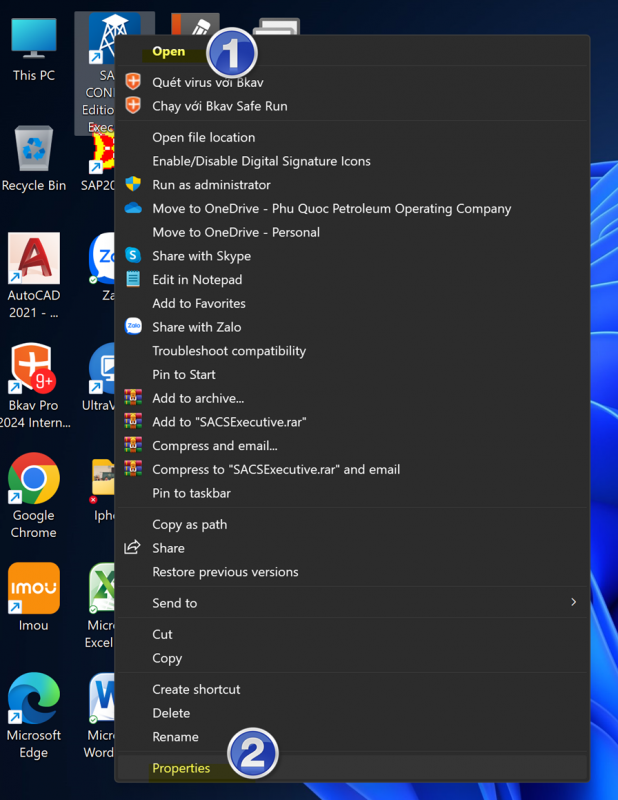The height and width of the screenshot is (800, 618).
Task: Click the OneDrive cloud icon
Action: pos(133,208)
